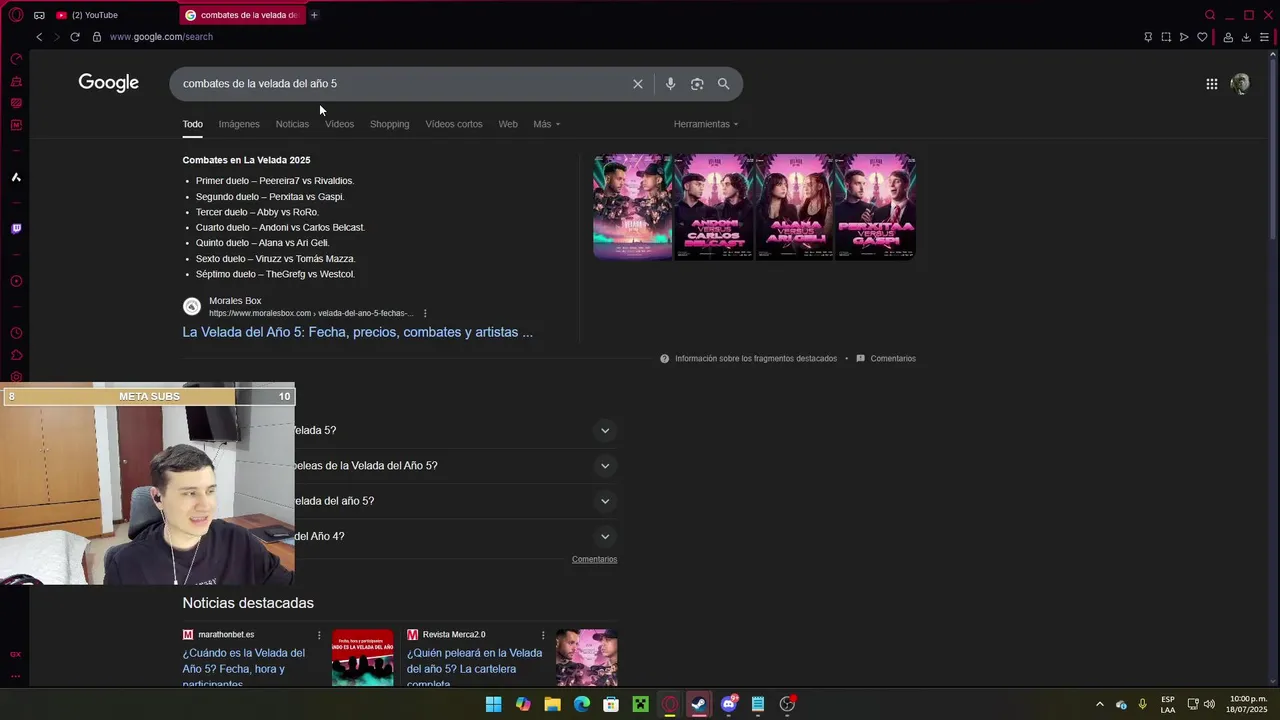Open the Aria AI sidebar icon
The height and width of the screenshot is (720, 1280).
click(16, 177)
